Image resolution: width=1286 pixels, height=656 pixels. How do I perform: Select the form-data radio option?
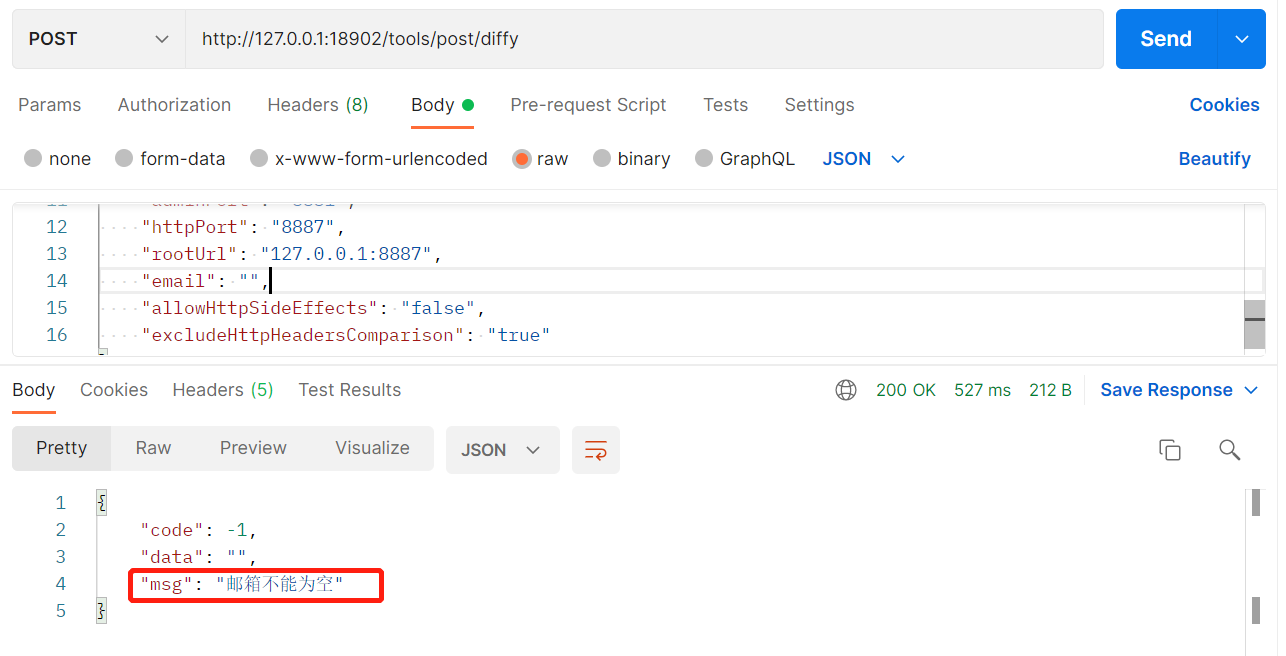tap(124, 158)
